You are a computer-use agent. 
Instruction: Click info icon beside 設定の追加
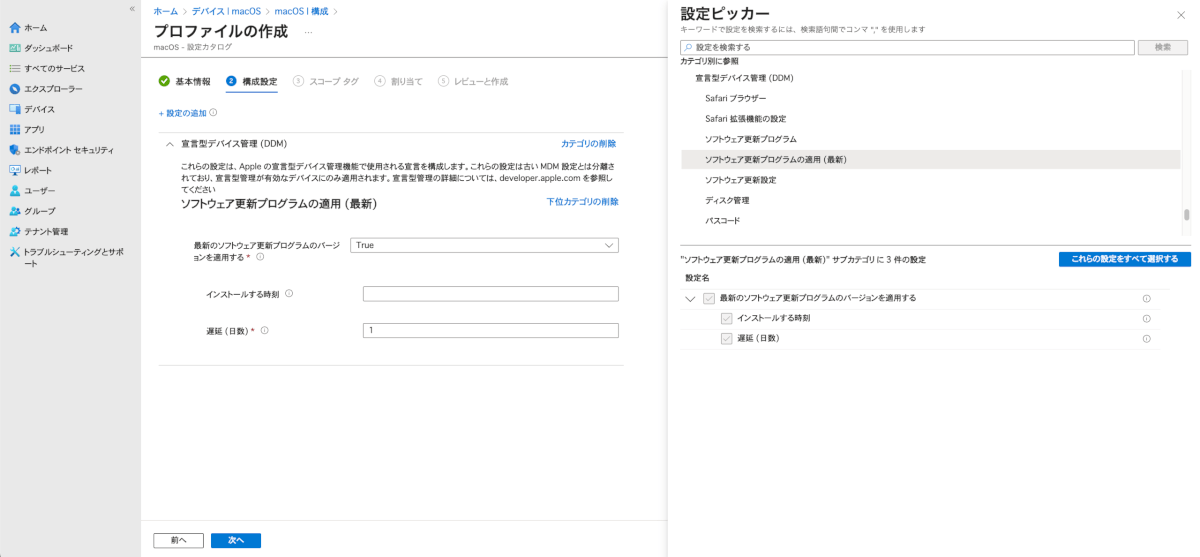tap(213, 113)
